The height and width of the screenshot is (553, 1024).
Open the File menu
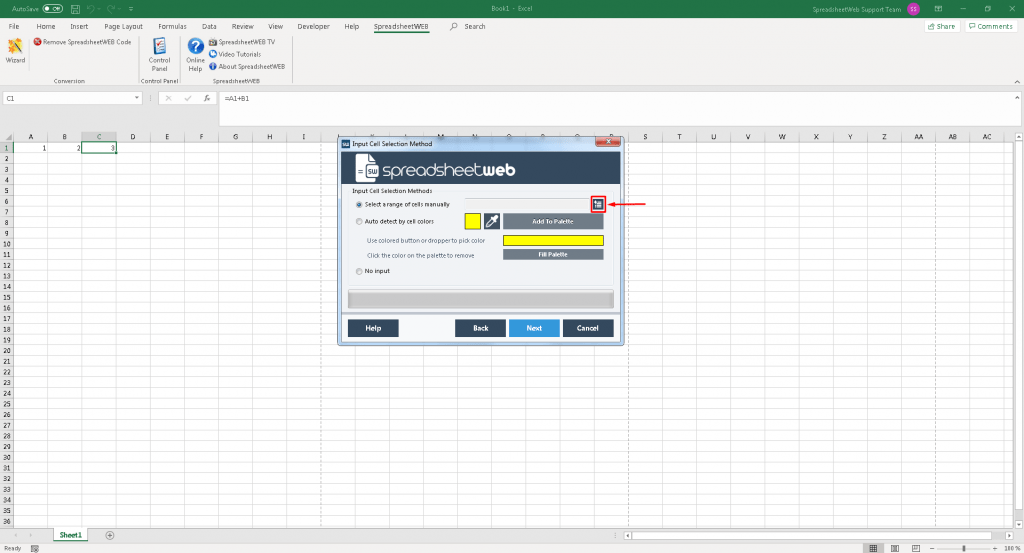click(14, 27)
